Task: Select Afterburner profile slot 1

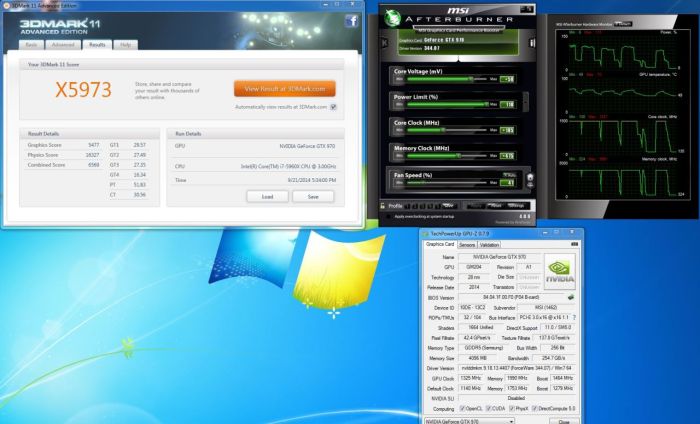Action: (408, 206)
